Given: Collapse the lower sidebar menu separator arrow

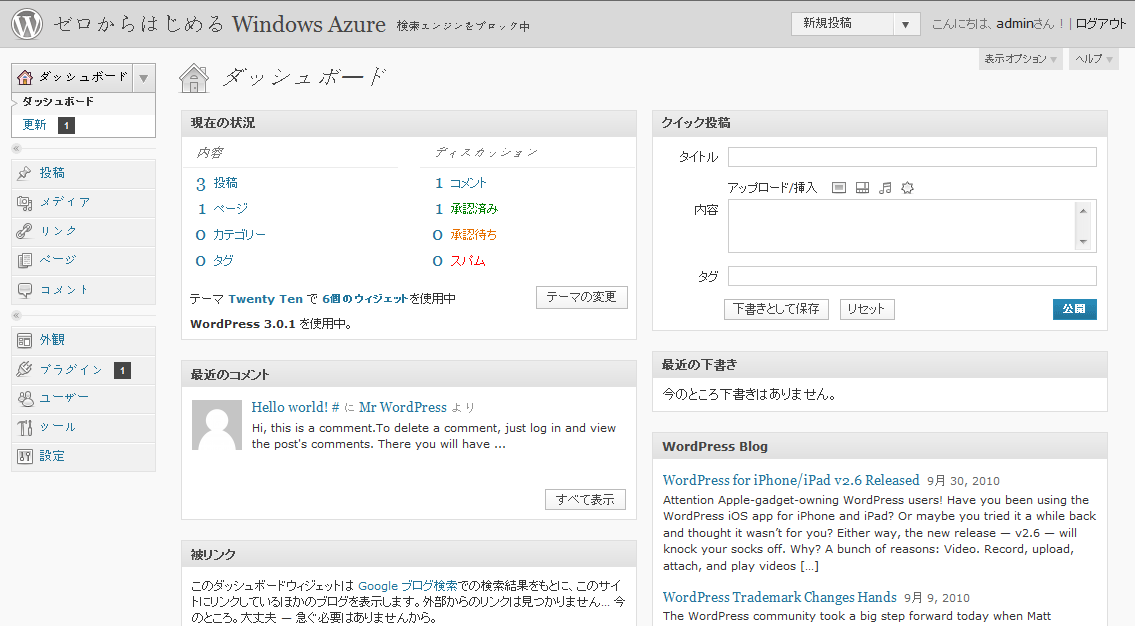Looking at the screenshot, I should click(17, 316).
